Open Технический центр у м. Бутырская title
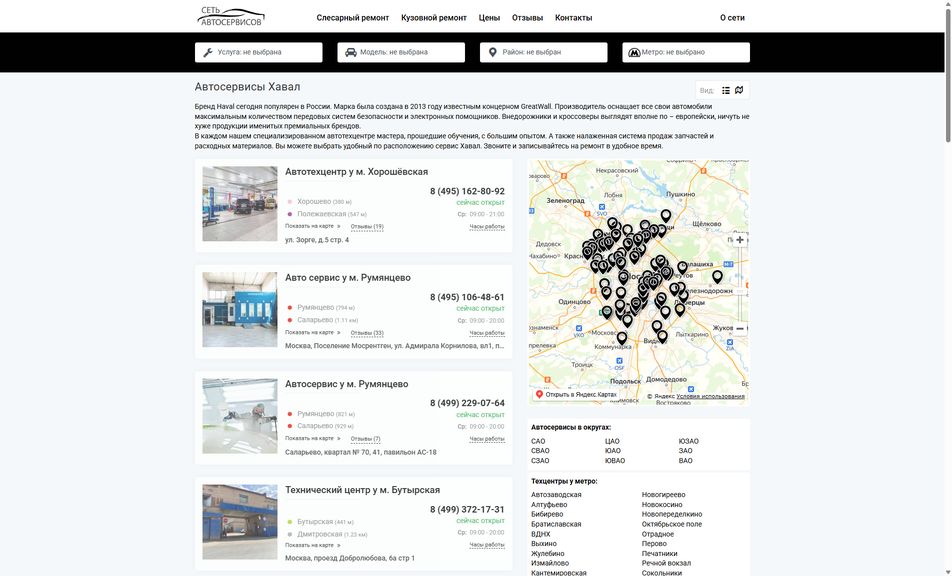The width and height of the screenshot is (952, 576). [x=362, y=490]
